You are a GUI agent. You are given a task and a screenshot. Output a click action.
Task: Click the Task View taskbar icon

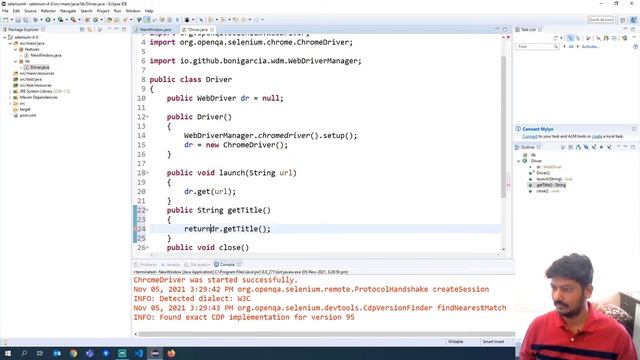pos(40,353)
